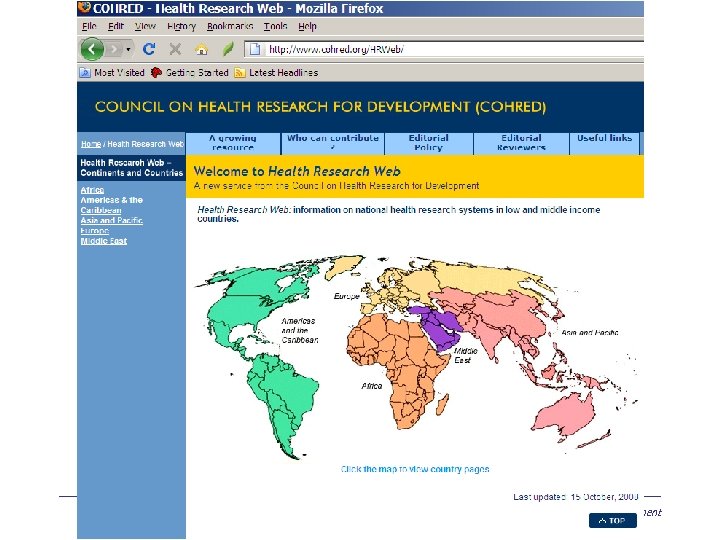Open the File menu
The image size is (720, 540).
(89, 26)
